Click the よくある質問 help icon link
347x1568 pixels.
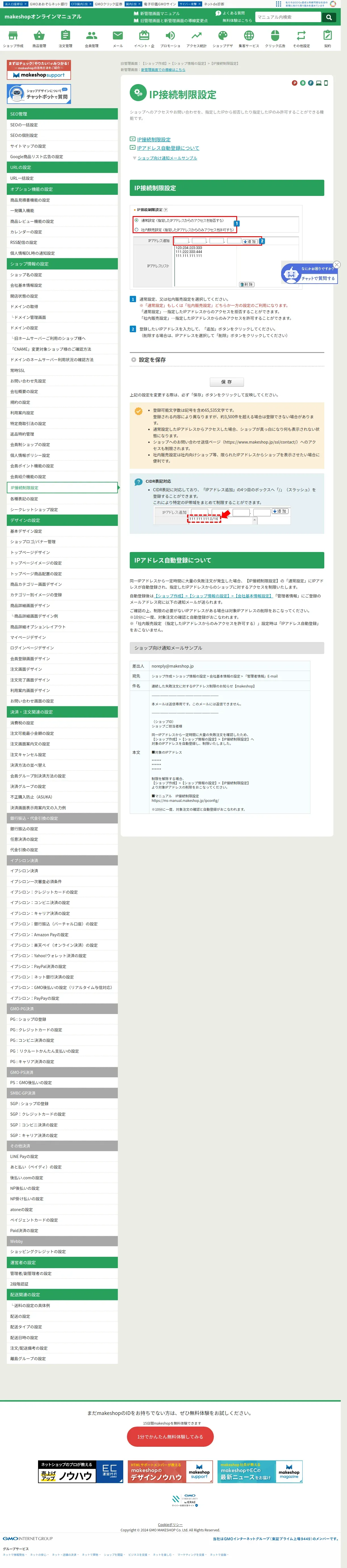(230, 13)
